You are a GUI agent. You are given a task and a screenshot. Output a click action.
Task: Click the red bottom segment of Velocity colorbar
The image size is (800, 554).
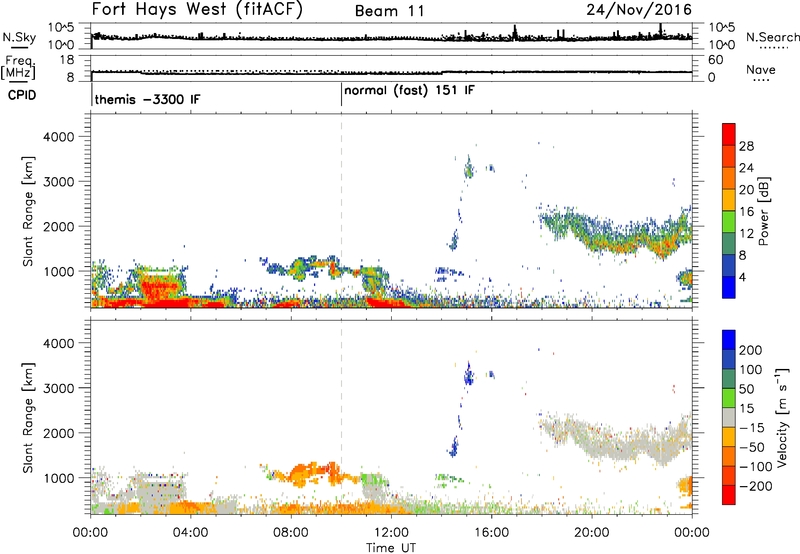(729, 495)
